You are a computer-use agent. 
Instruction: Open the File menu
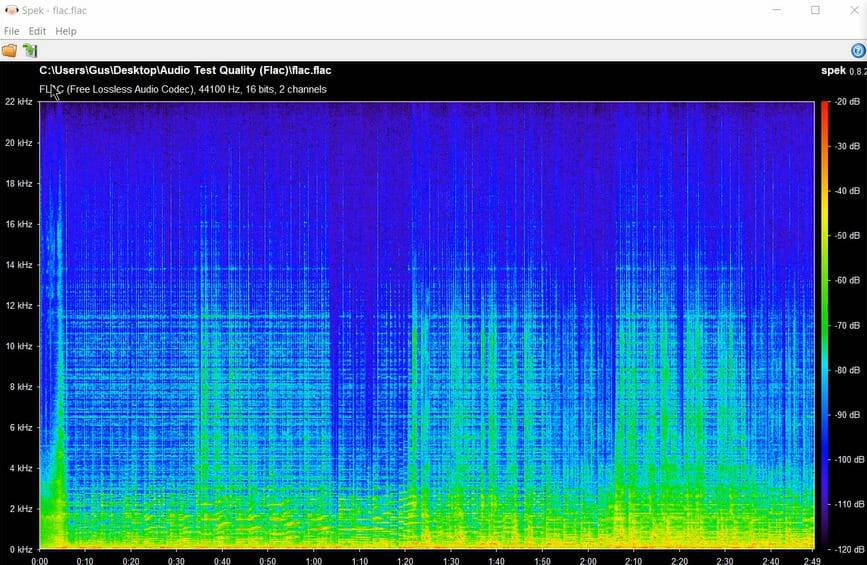[12, 31]
